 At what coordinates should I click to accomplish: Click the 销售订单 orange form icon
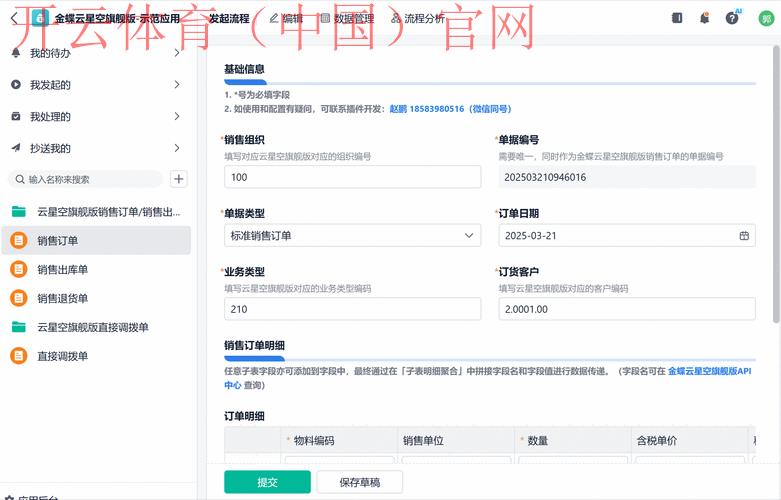pos(19,241)
